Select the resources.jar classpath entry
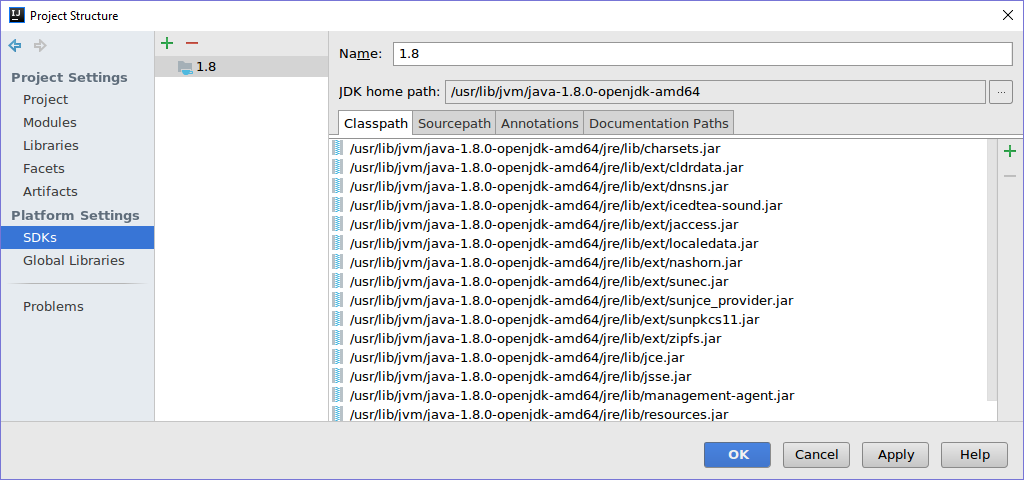This screenshot has width=1024, height=480. (662, 414)
